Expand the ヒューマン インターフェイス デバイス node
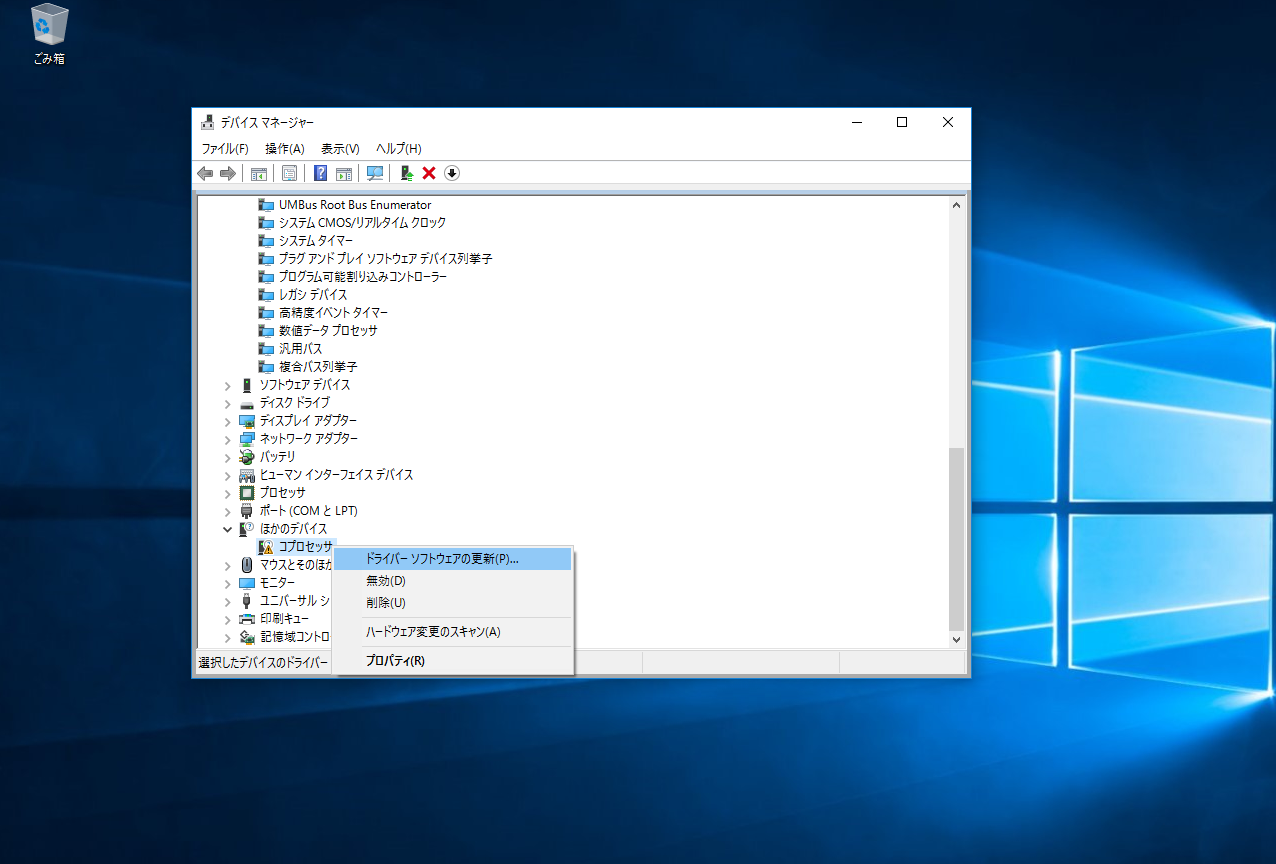This screenshot has width=1276, height=864. pos(228,475)
